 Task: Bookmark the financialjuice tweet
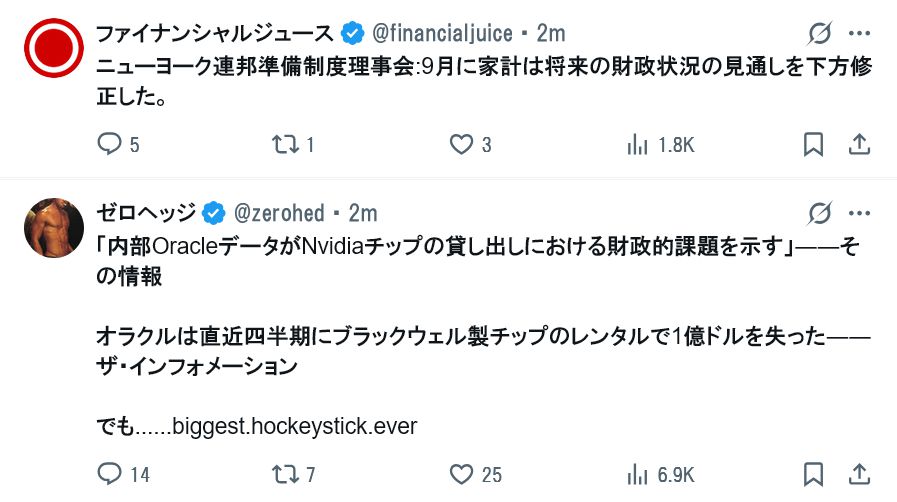point(814,145)
